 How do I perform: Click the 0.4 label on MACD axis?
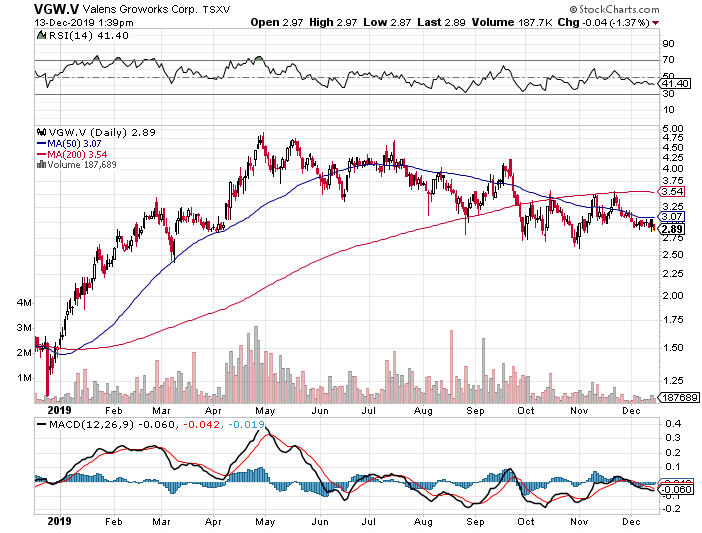click(x=673, y=424)
